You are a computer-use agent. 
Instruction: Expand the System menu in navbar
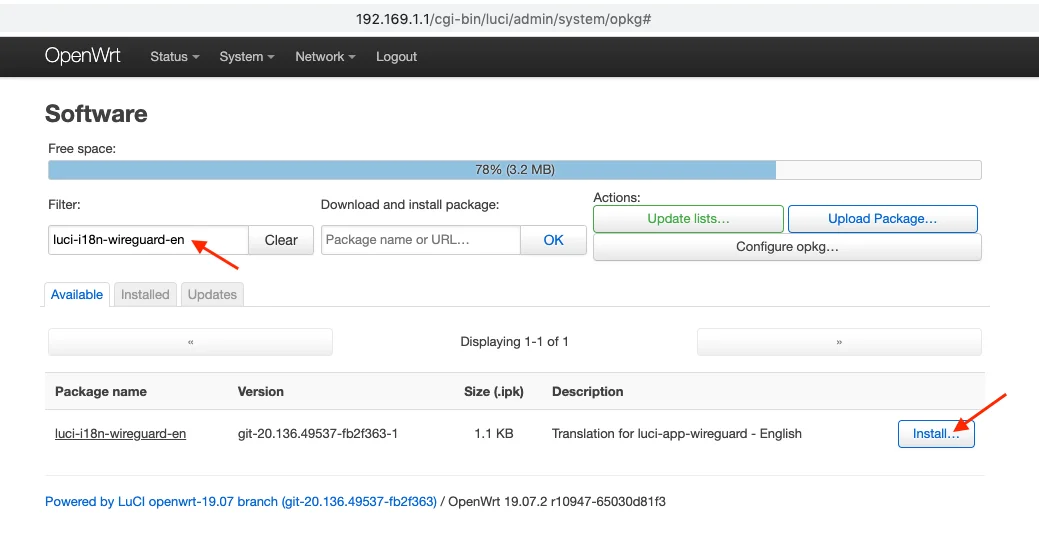(246, 57)
